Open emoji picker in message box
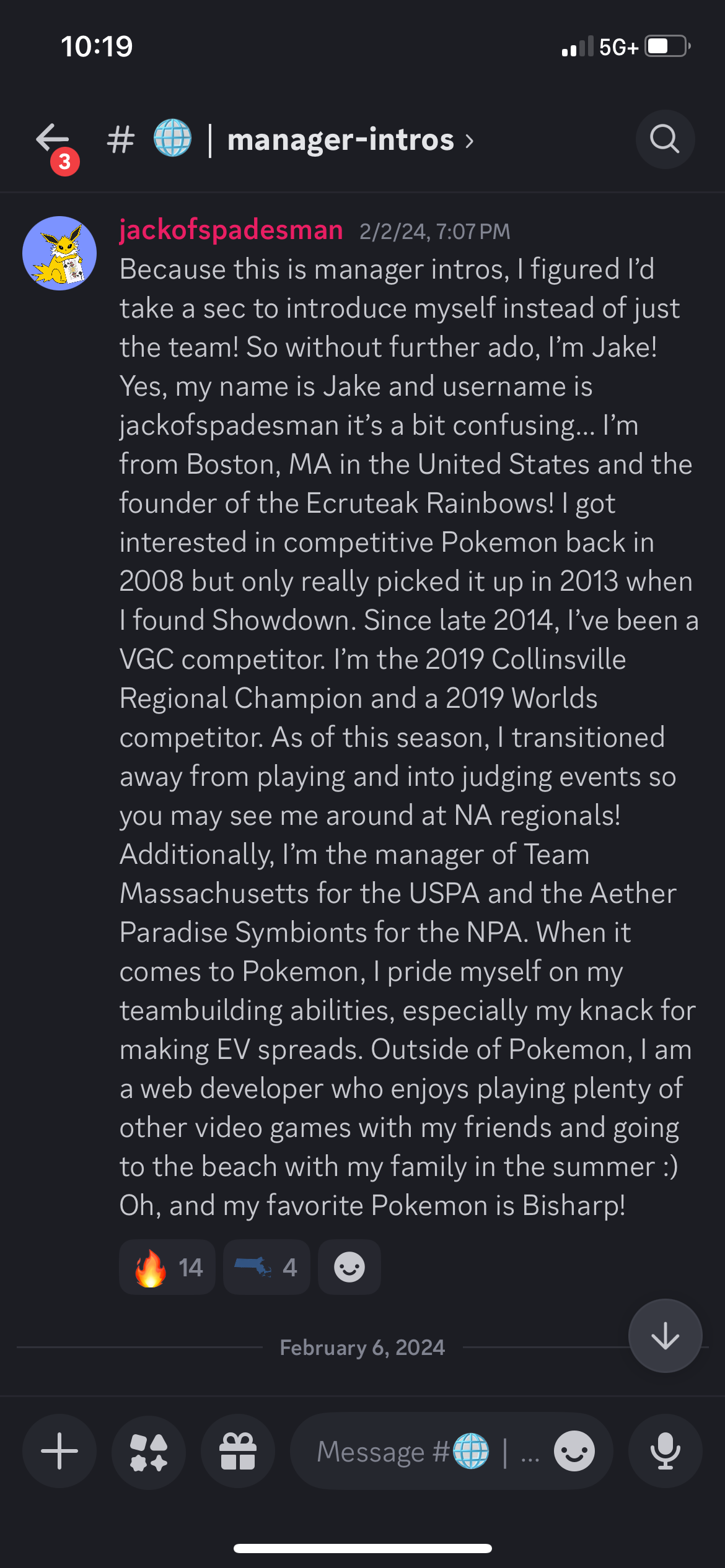This screenshot has width=725, height=1568. [574, 1451]
